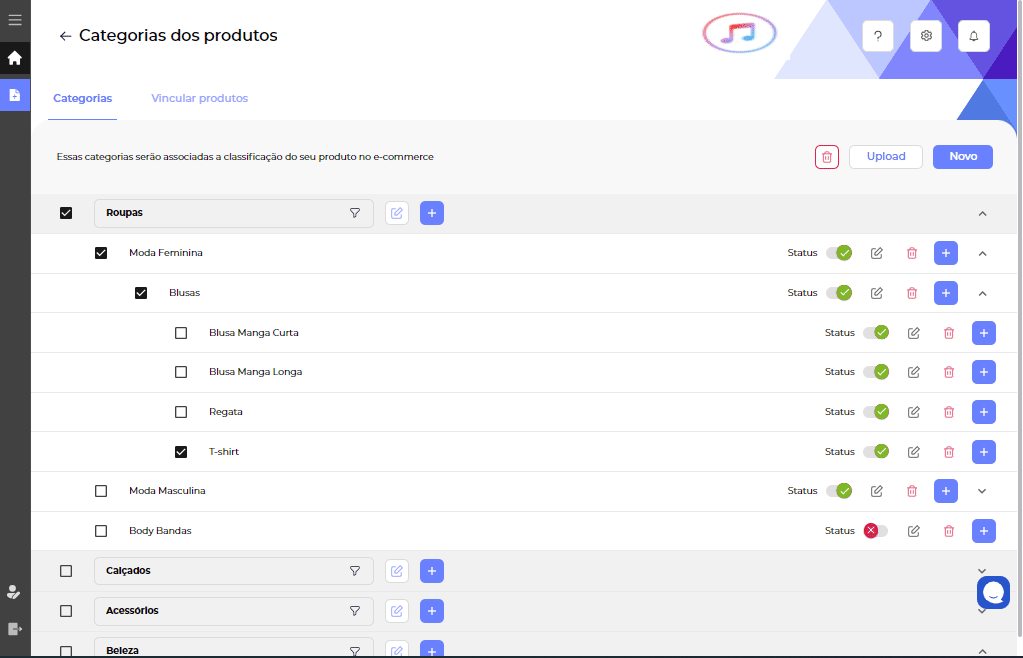Click the question mark help icon
This screenshot has height=658, width=1023.
[x=878, y=36]
